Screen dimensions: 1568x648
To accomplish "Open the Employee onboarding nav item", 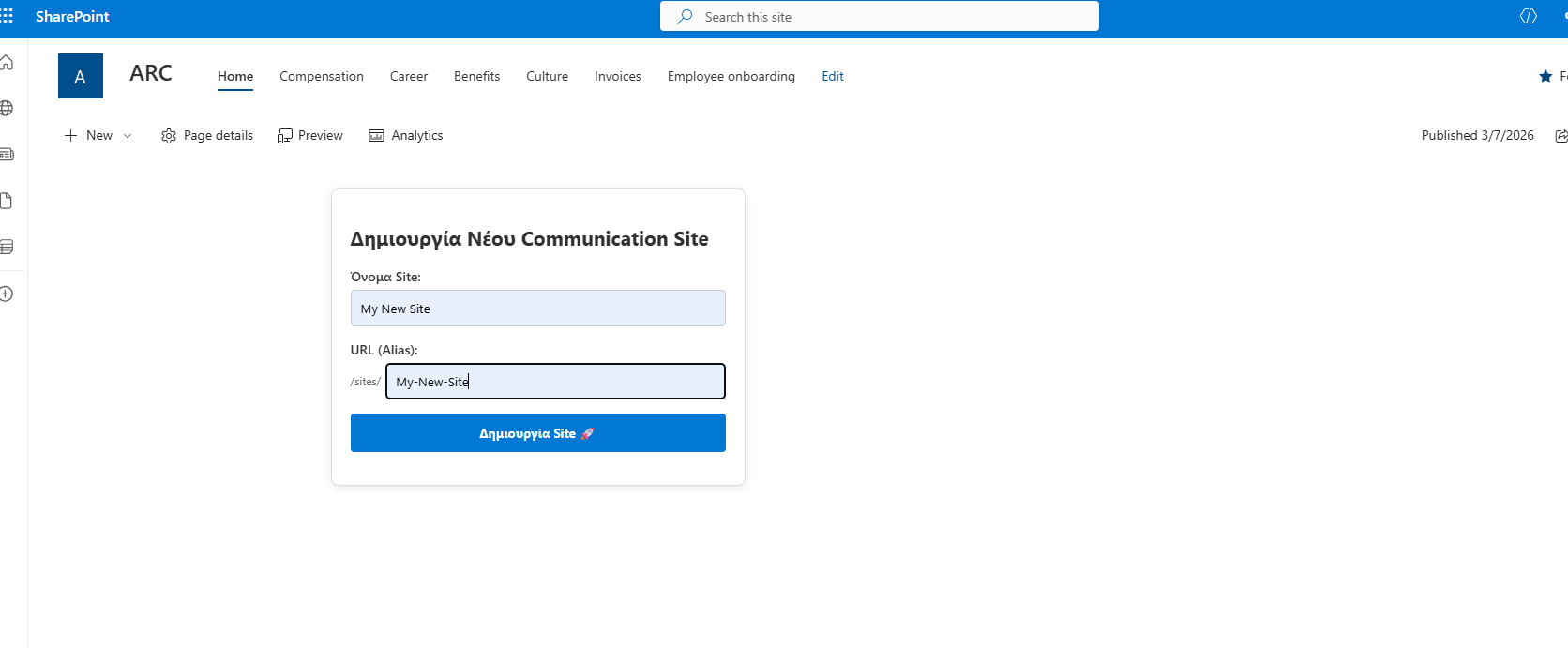I will (x=731, y=76).
